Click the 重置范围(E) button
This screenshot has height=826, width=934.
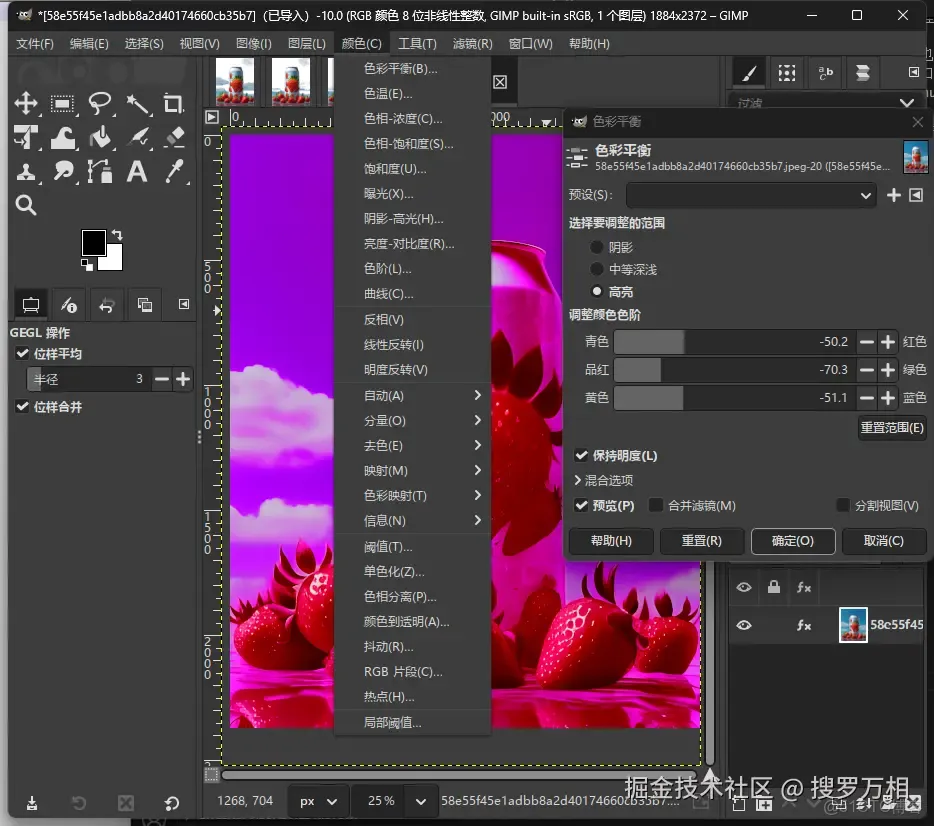click(892, 428)
